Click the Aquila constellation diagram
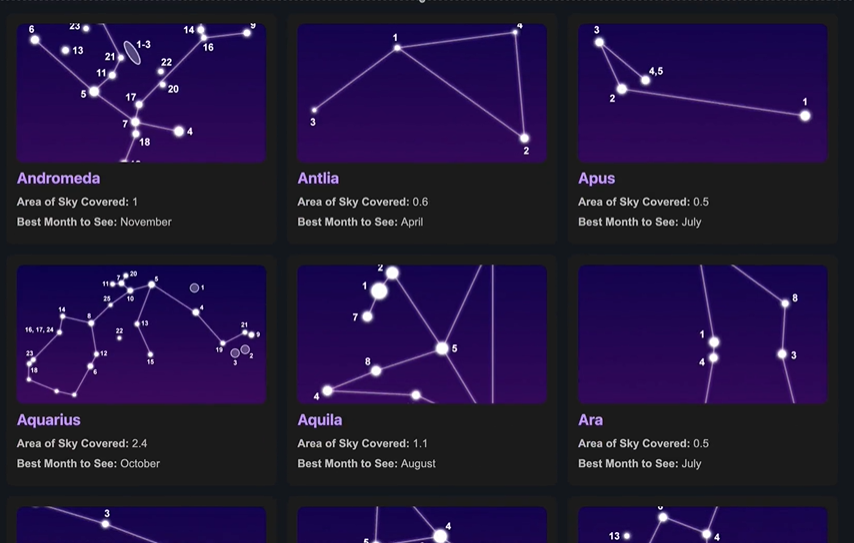This screenshot has width=854, height=543. coord(422,334)
